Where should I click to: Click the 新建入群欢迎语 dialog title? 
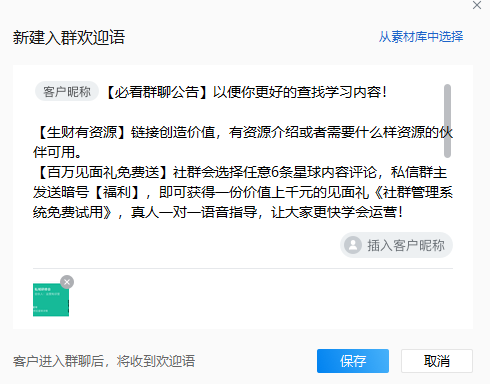pyautogui.click(x=69, y=37)
